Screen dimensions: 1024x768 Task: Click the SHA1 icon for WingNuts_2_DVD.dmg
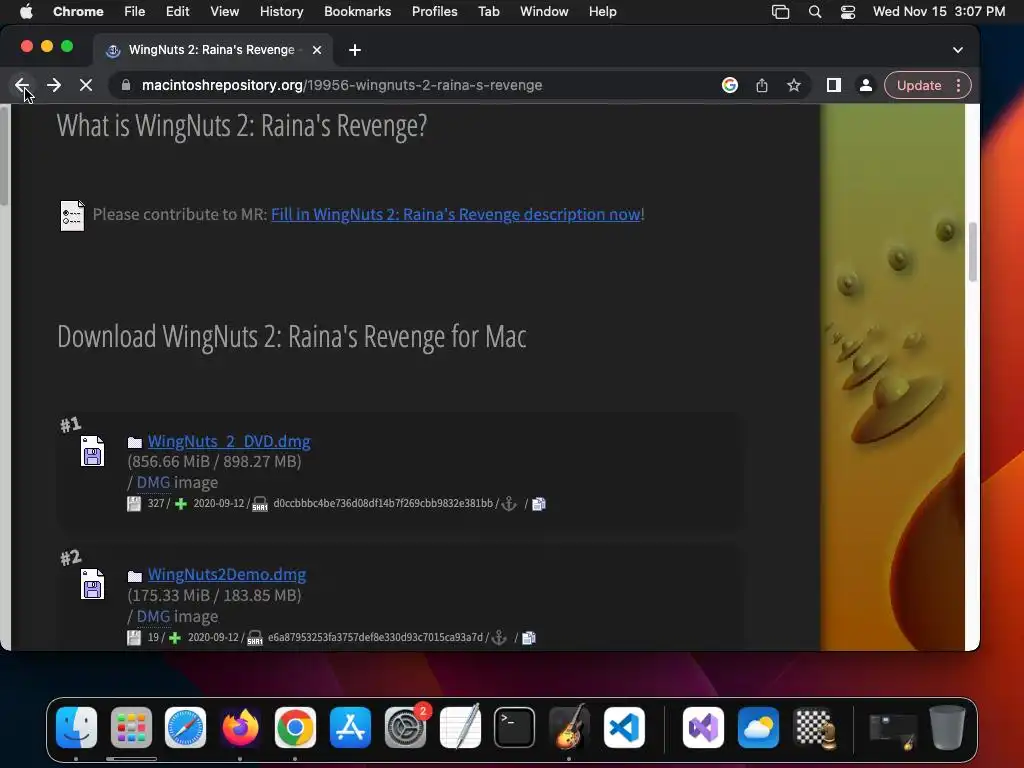click(260, 504)
